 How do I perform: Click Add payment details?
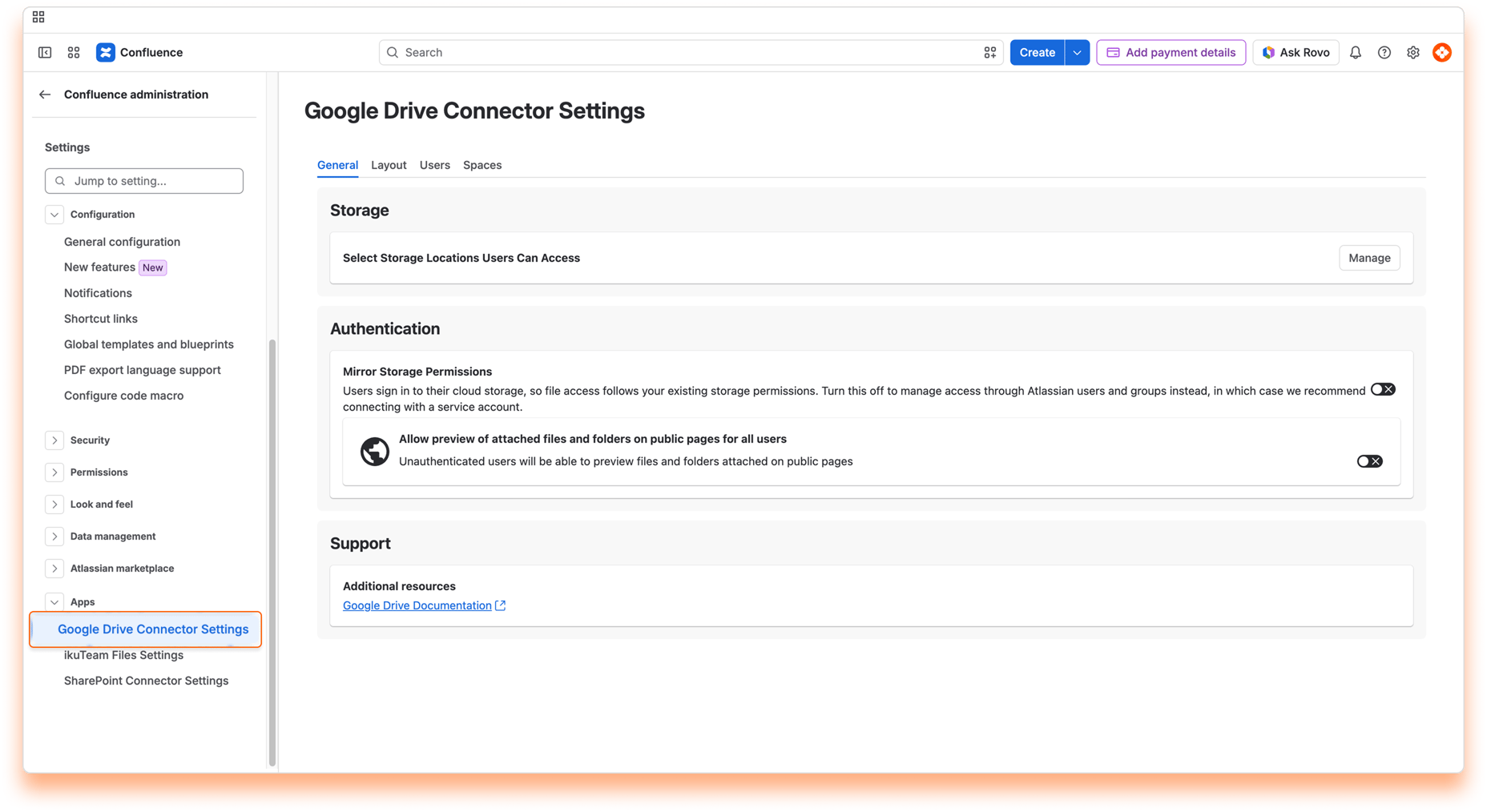pos(1171,52)
